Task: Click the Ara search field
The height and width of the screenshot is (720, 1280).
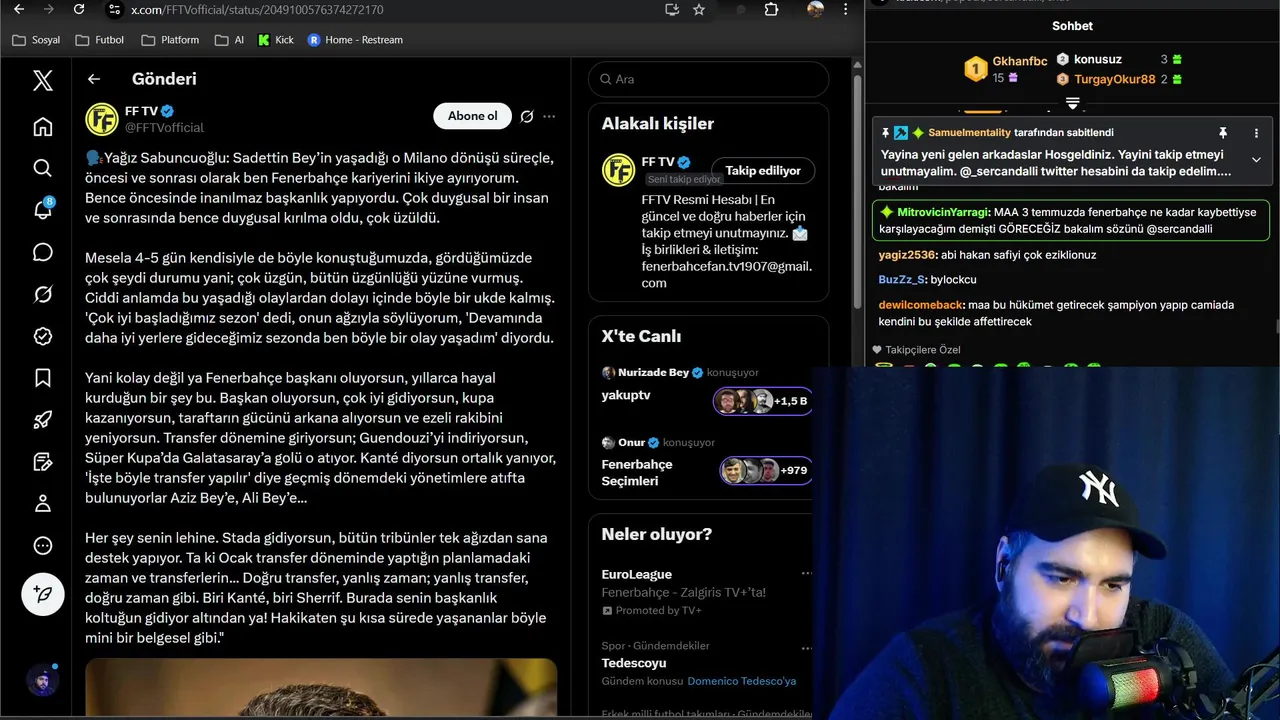Action: coord(709,79)
